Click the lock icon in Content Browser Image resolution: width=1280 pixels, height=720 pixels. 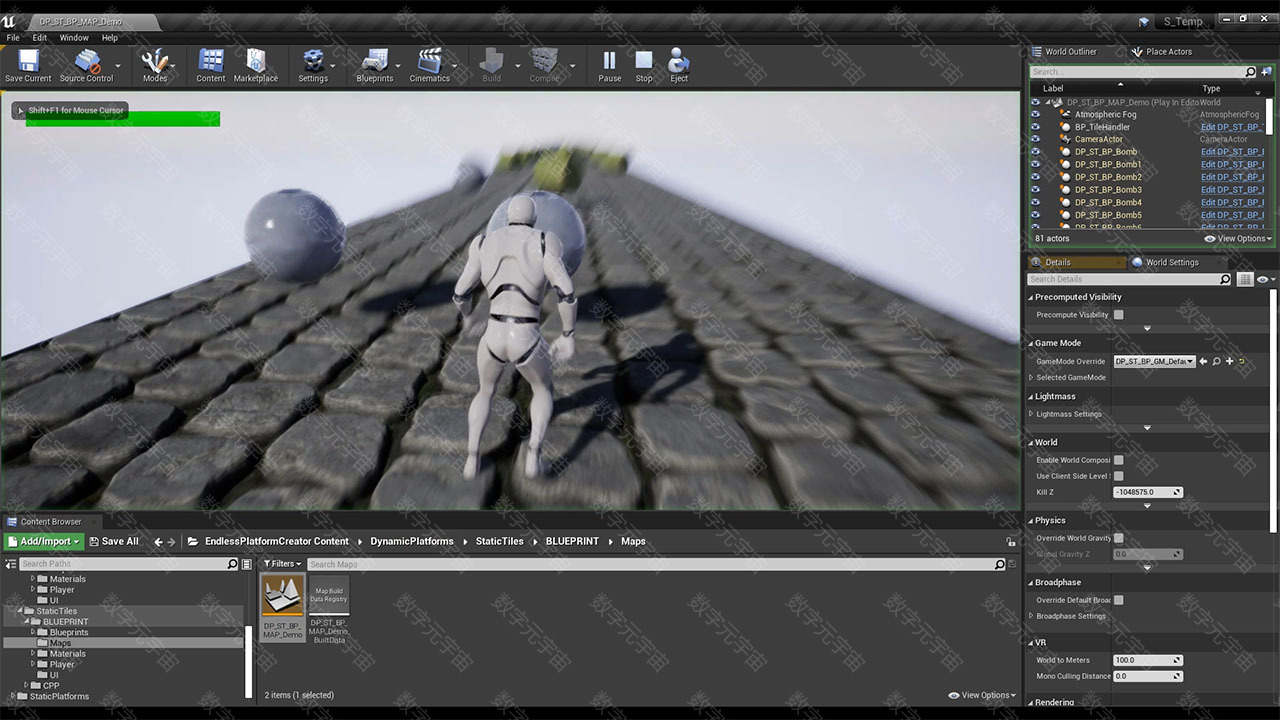pos(1011,541)
